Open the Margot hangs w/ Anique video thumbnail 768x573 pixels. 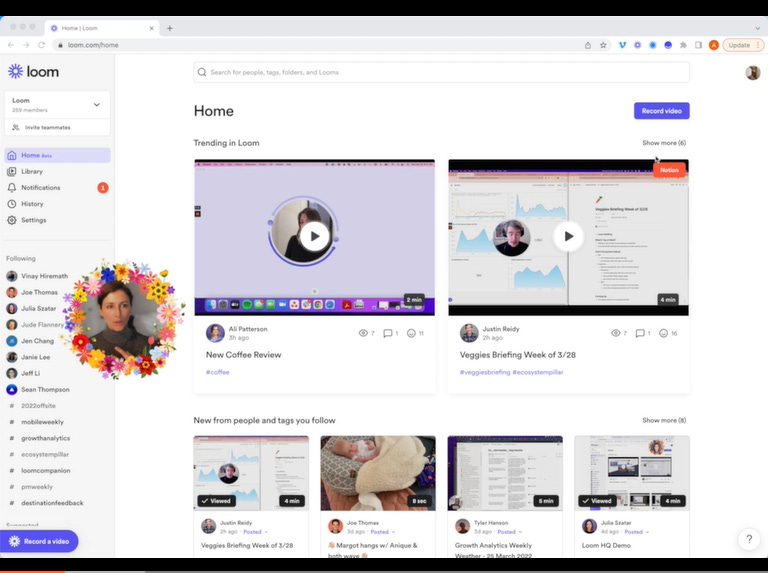click(x=378, y=473)
